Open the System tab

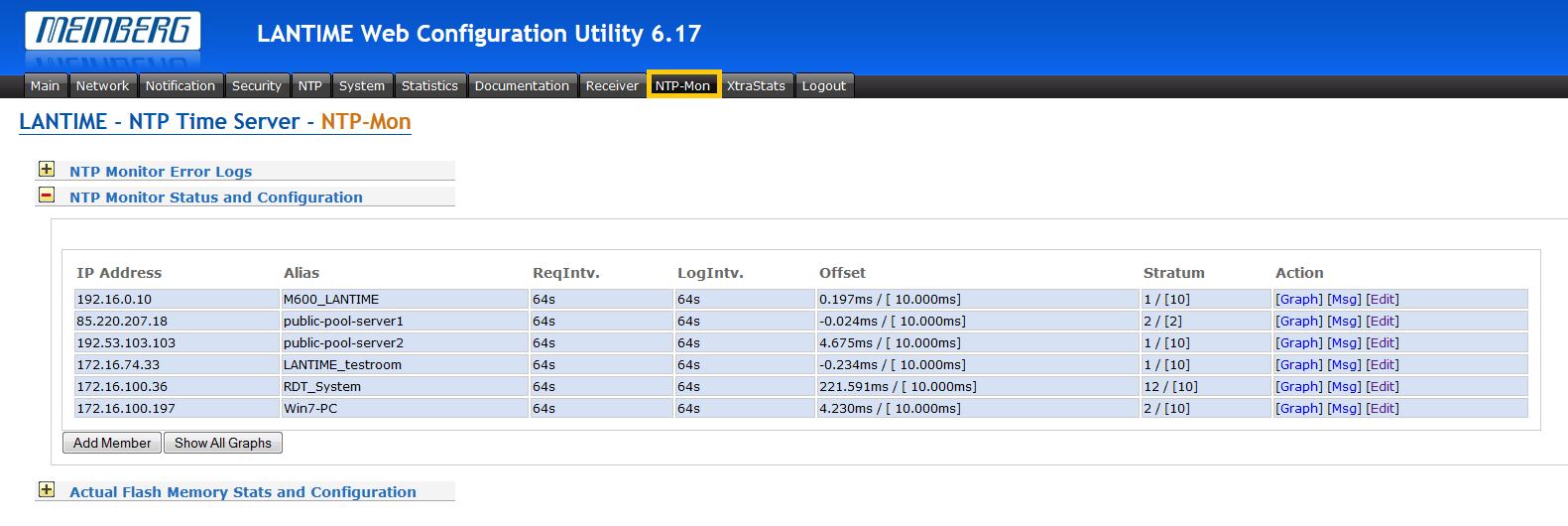click(362, 85)
